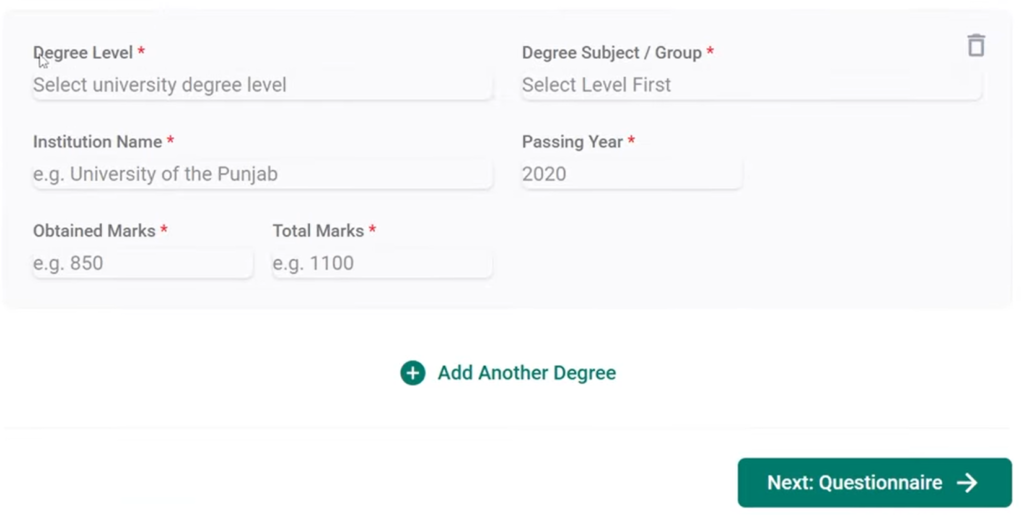Click the Passing Year label

pyautogui.click(x=572, y=142)
